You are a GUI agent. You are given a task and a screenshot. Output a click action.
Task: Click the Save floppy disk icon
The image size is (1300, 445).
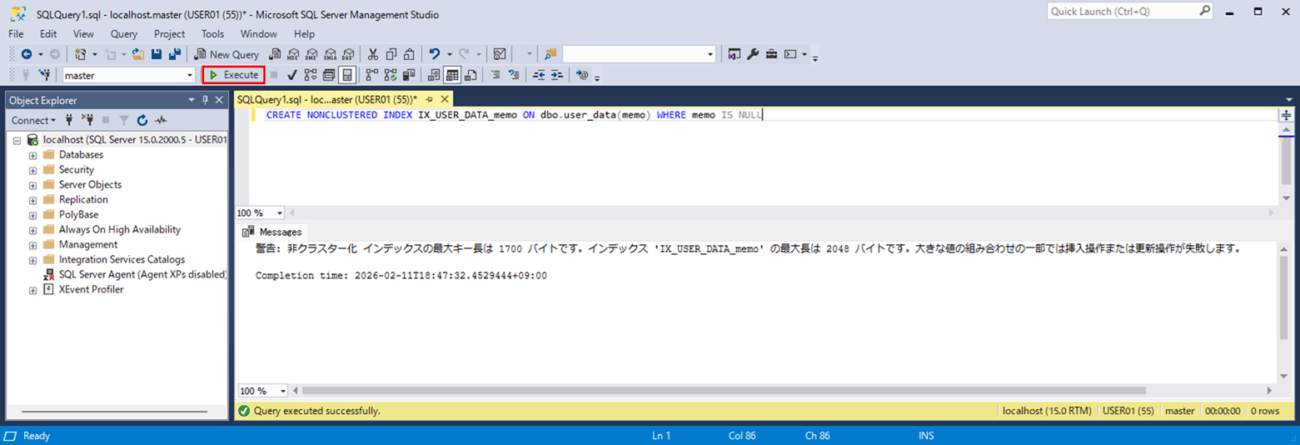[x=156, y=54]
